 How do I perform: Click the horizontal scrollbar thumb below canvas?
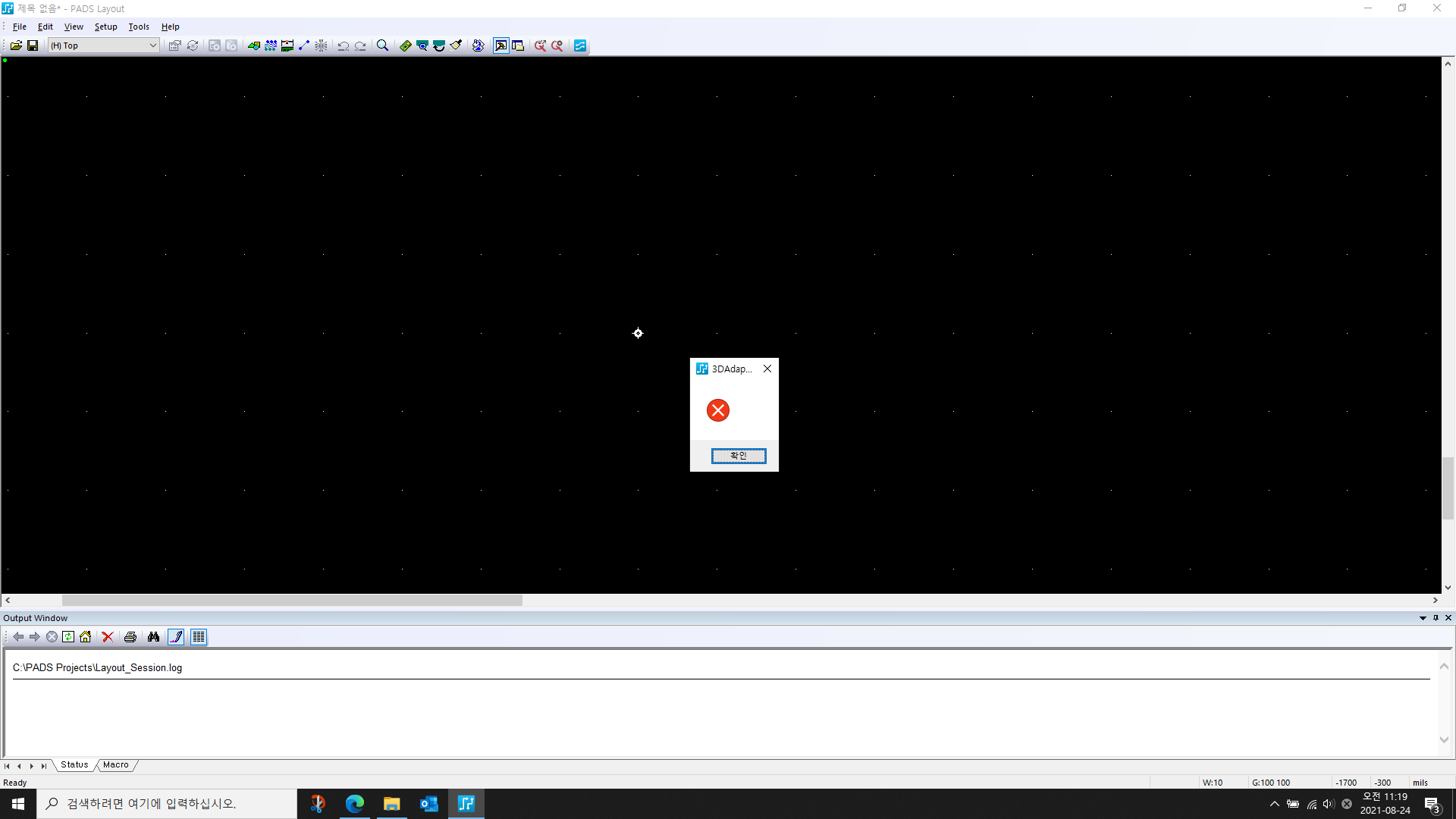tap(292, 600)
